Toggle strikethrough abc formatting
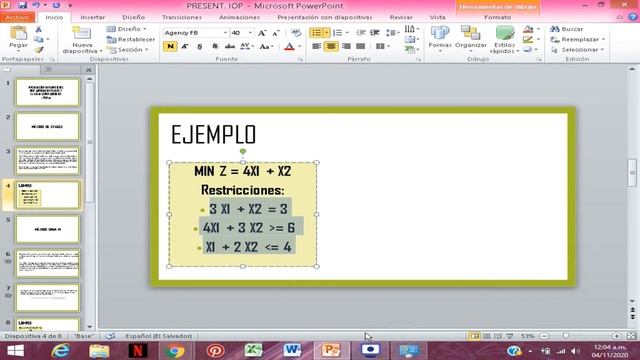The width and height of the screenshot is (640, 360). (230, 47)
